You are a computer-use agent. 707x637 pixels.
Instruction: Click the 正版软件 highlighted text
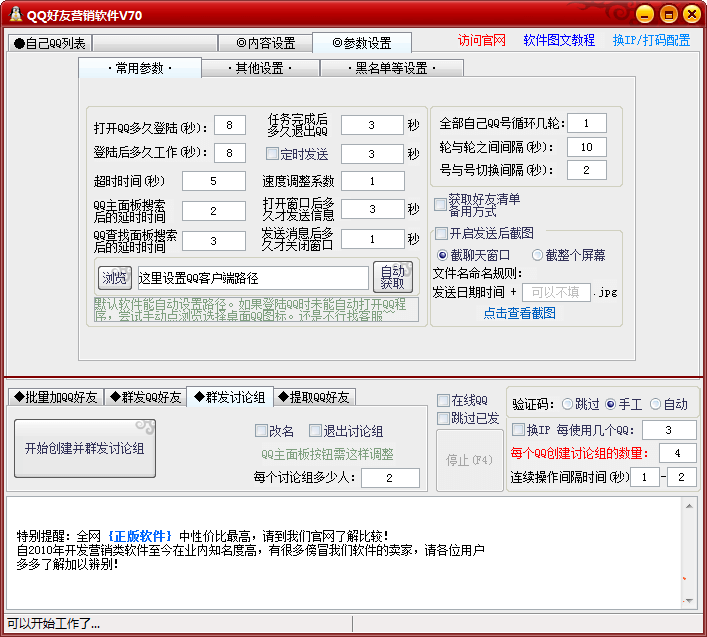(140, 536)
